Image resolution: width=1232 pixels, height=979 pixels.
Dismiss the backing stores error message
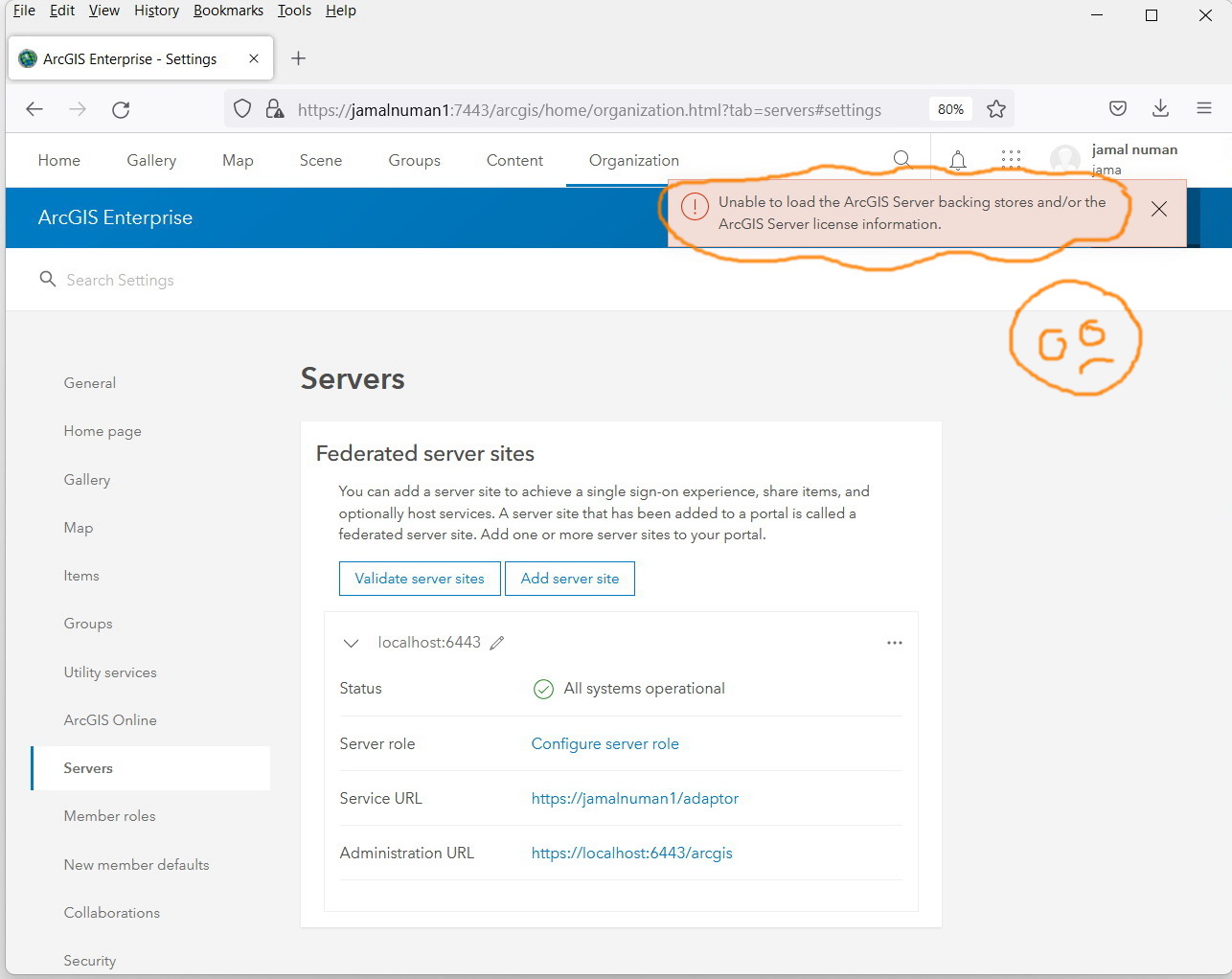pyautogui.click(x=1159, y=209)
